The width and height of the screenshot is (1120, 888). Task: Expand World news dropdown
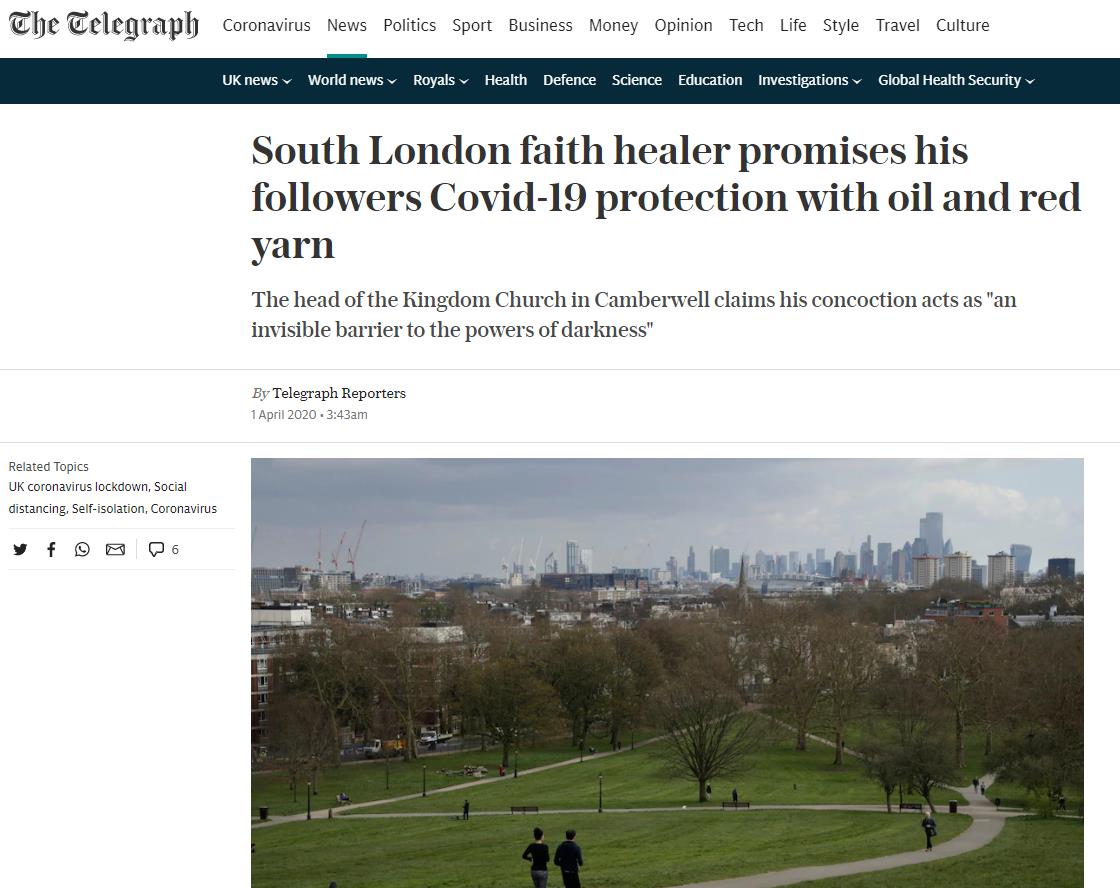pyautogui.click(x=351, y=80)
